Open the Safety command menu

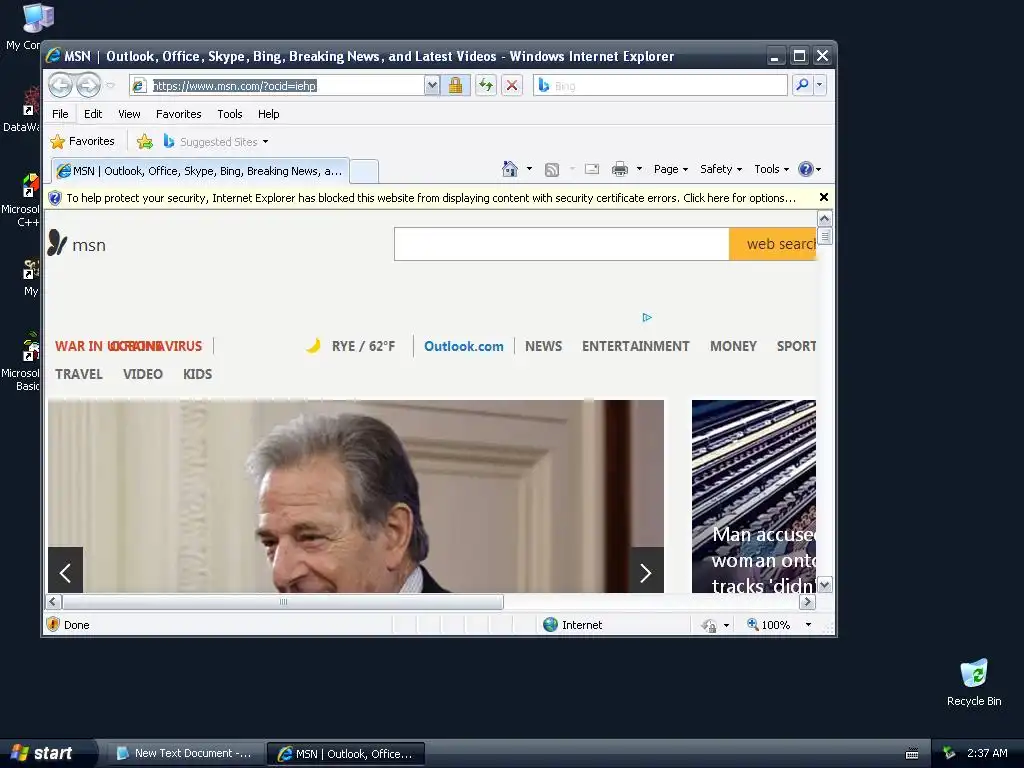(x=721, y=169)
